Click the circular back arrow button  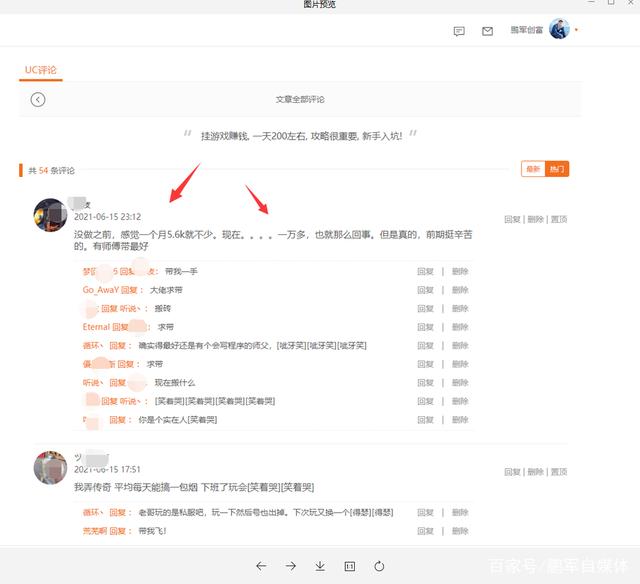pyautogui.click(x=38, y=99)
